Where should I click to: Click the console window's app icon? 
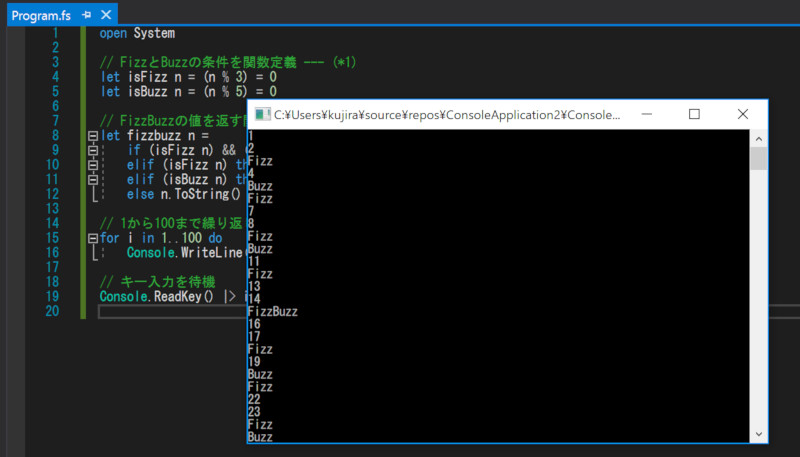(262, 115)
